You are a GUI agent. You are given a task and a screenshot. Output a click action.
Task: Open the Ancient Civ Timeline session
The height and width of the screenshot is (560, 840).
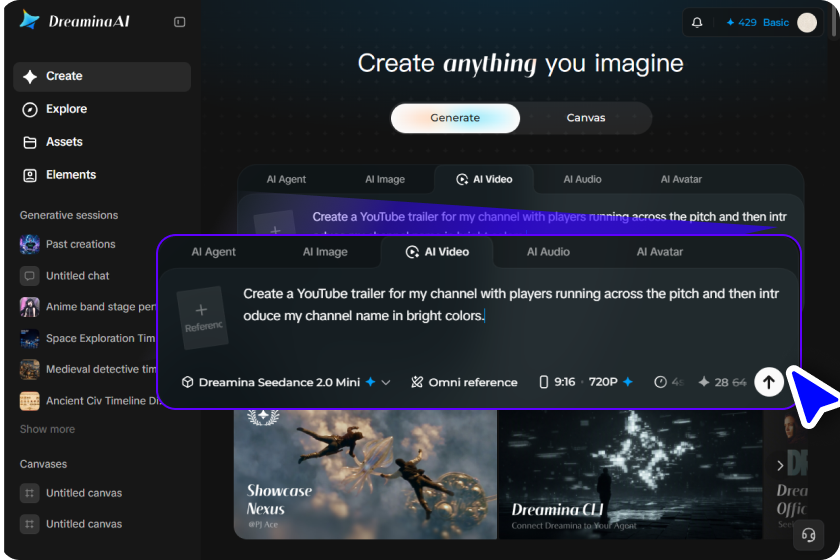[x=87, y=401]
